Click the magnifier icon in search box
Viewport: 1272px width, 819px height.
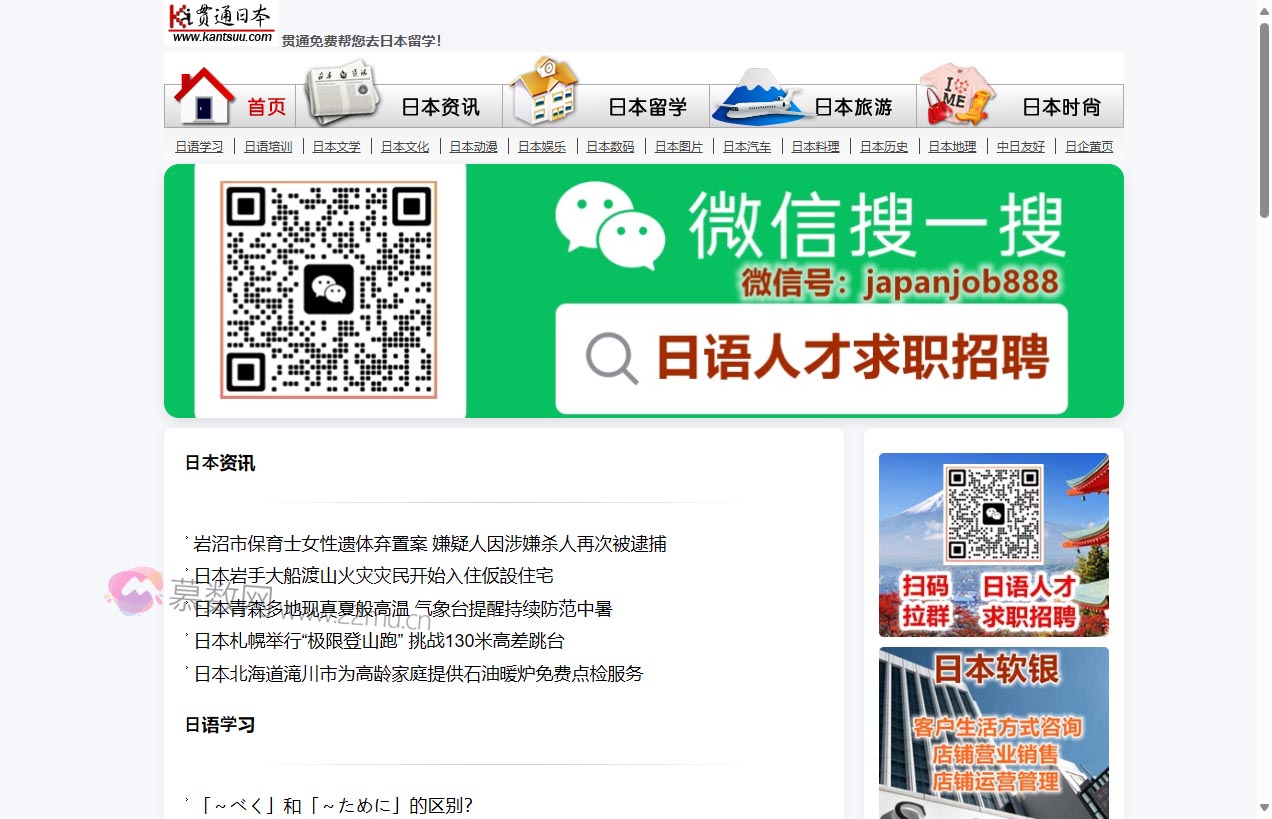[x=611, y=358]
